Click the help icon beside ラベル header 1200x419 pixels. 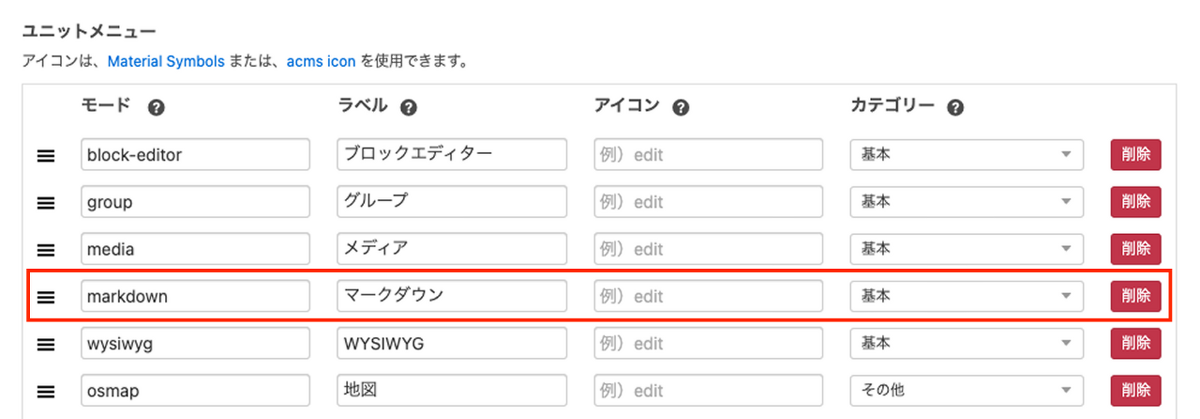[408, 108]
